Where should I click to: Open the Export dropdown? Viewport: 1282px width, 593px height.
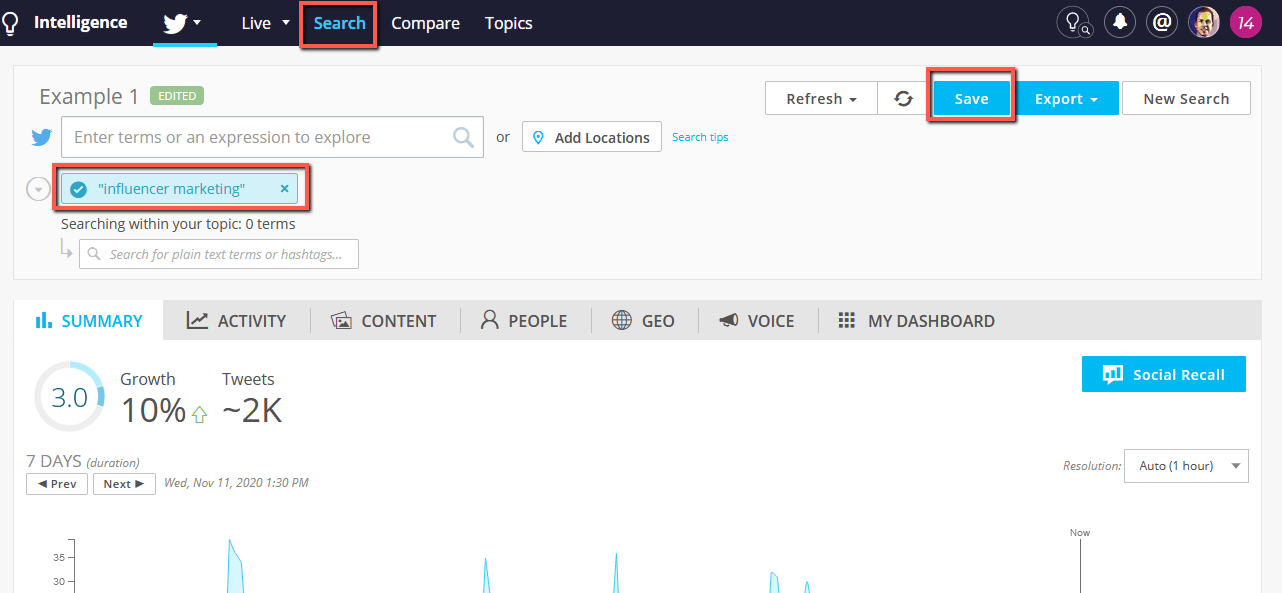[x=1066, y=98]
